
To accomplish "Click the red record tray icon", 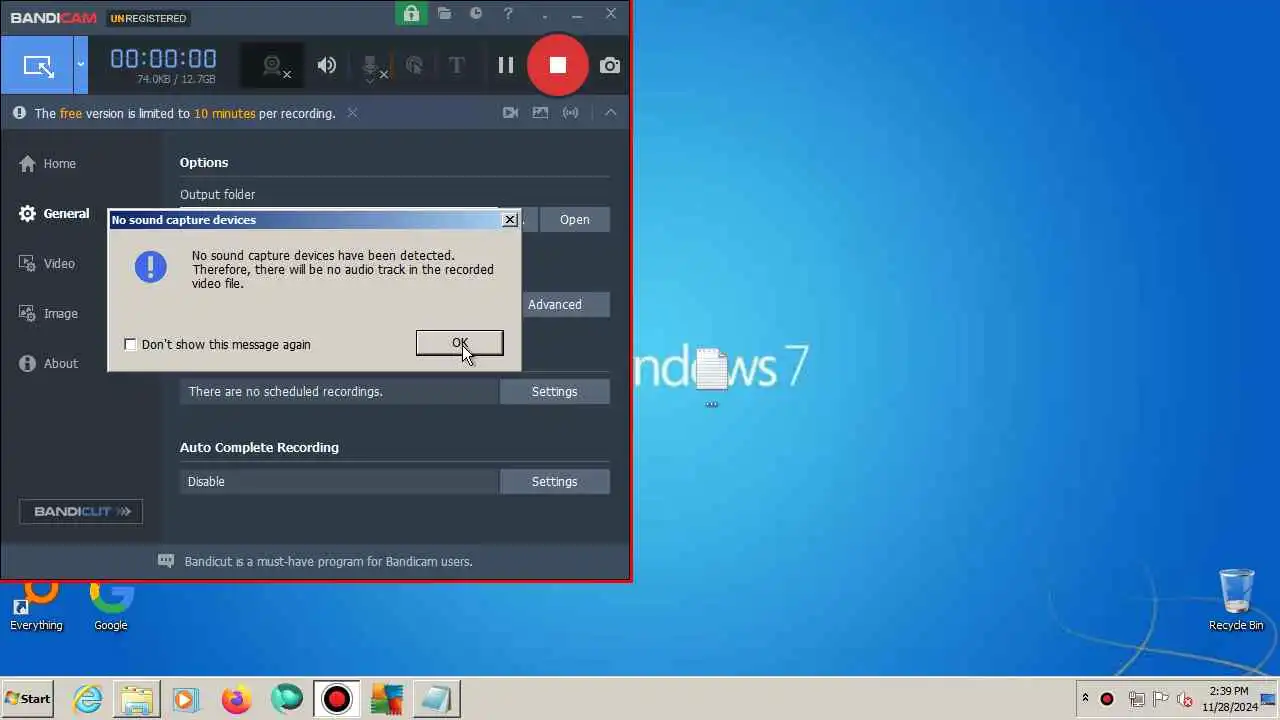I will (1107, 699).
